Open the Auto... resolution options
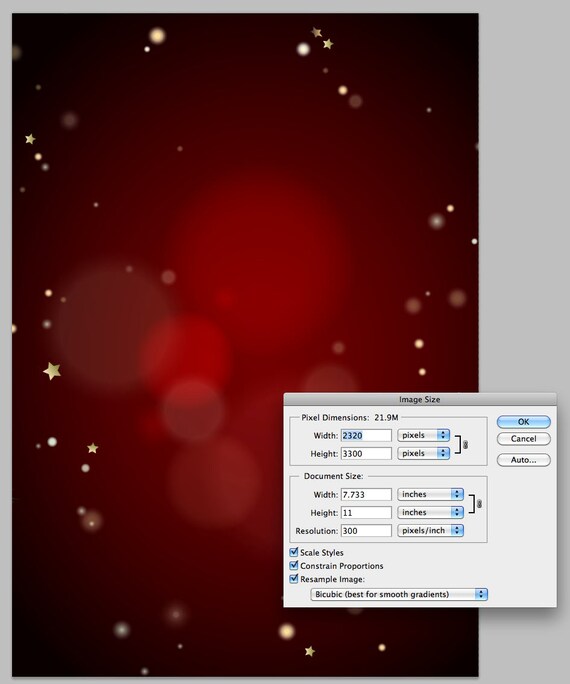 point(524,460)
